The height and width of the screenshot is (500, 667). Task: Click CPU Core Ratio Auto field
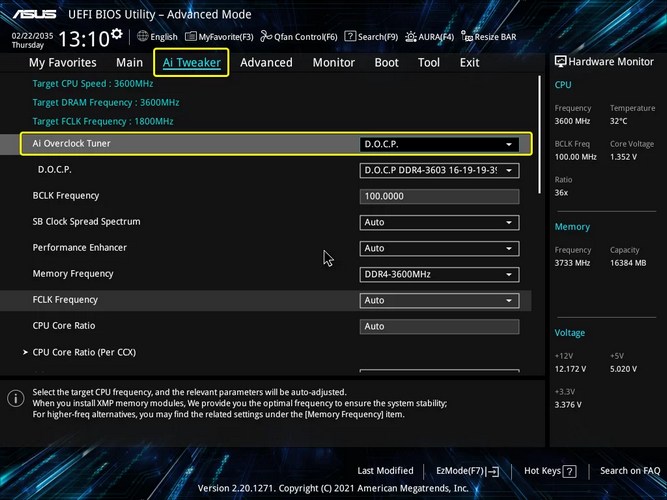(439, 326)
